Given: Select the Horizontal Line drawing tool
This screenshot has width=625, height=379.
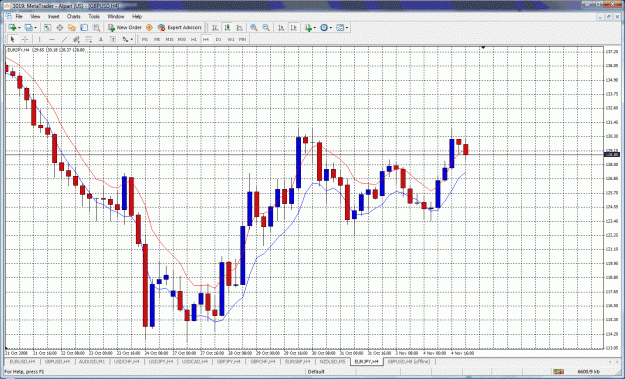Looking at the screenshot, I should click(52, 39).
